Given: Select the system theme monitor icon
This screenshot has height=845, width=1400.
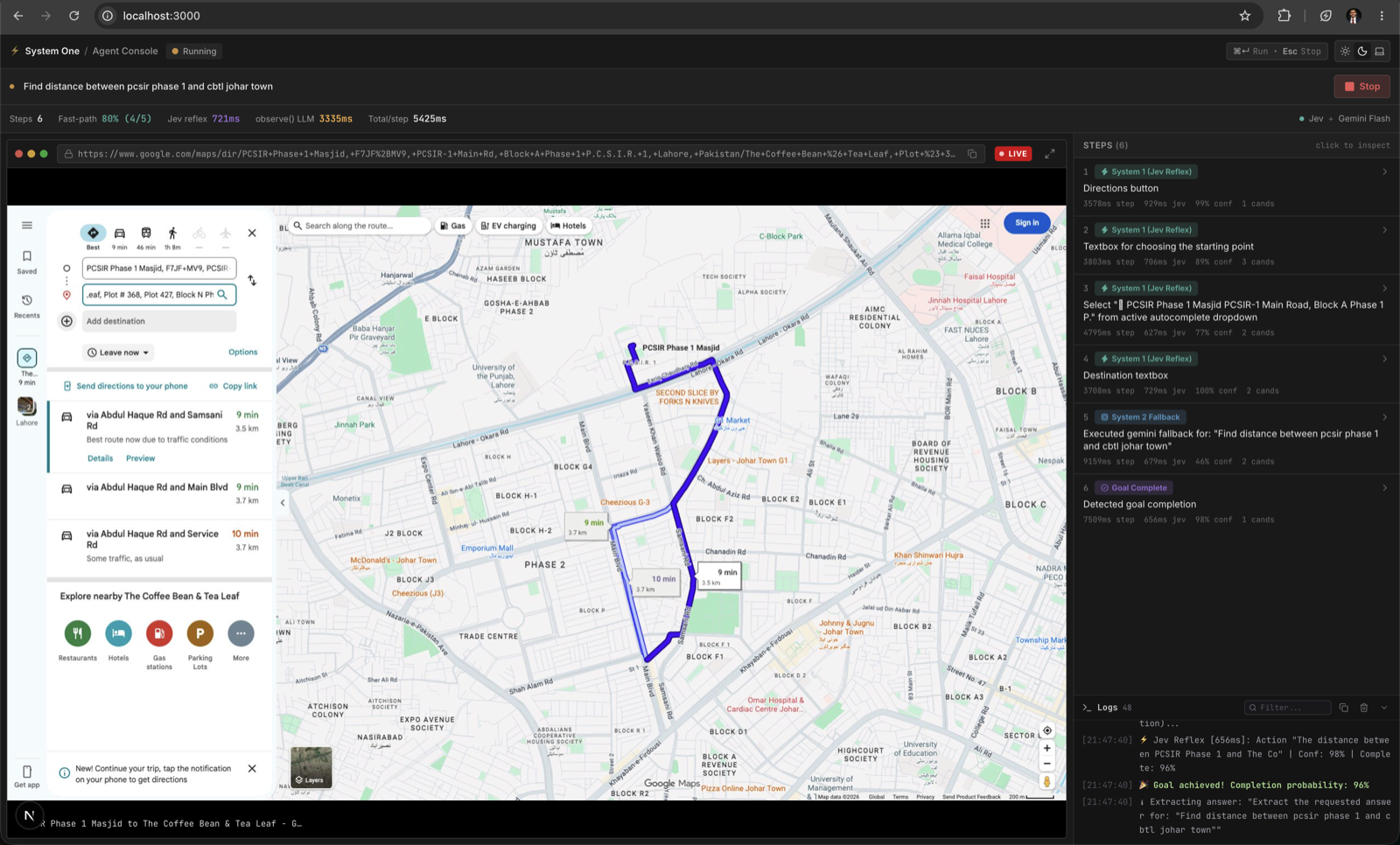Looking at the screenshot, I should 1380,51.
